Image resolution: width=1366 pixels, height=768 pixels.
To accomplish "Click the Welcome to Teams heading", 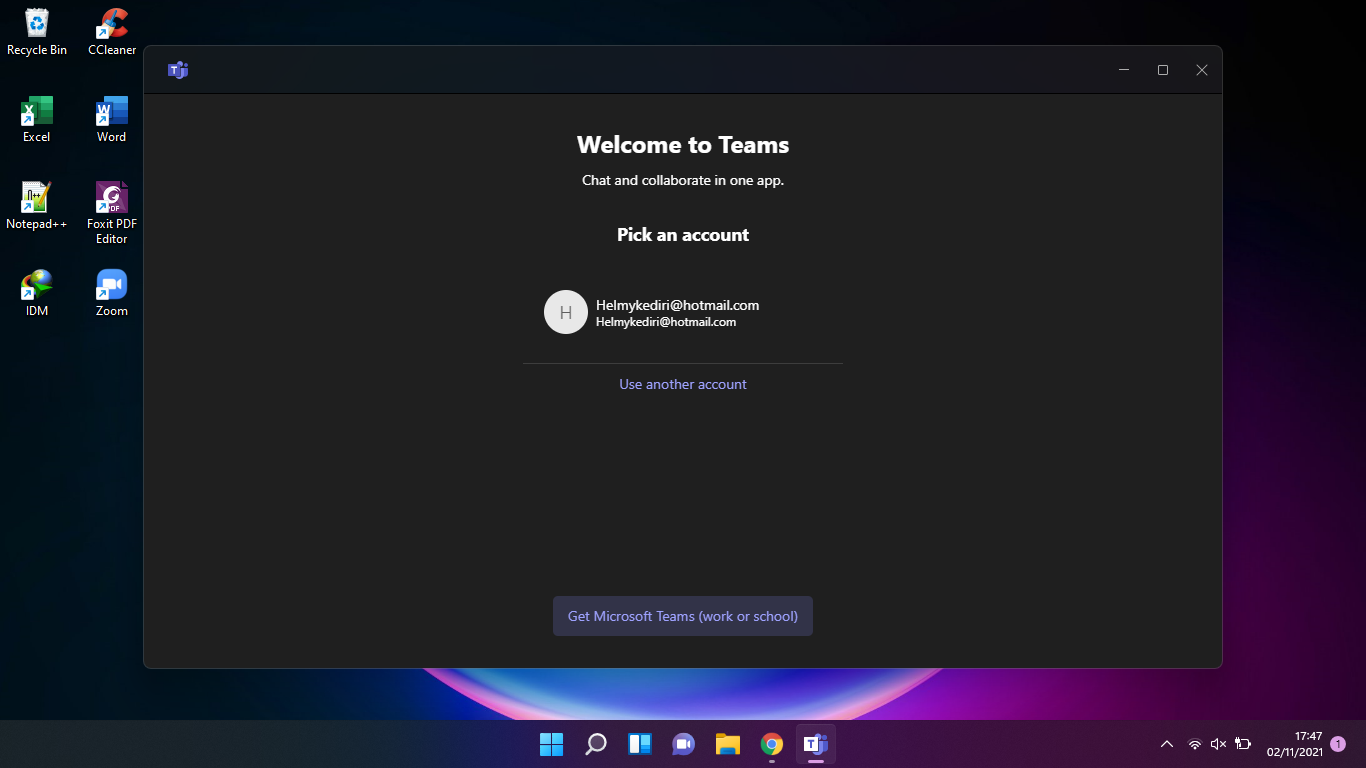I will point(683,145).
